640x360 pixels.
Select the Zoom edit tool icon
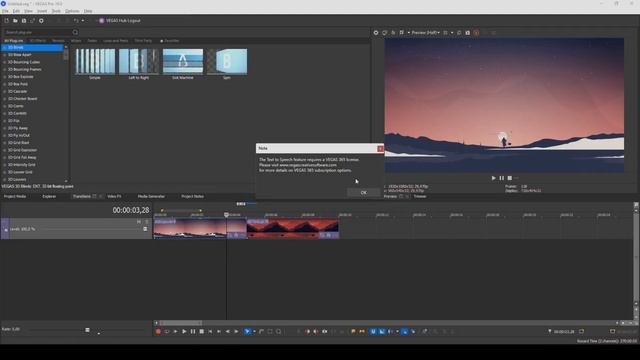[279, 331]
